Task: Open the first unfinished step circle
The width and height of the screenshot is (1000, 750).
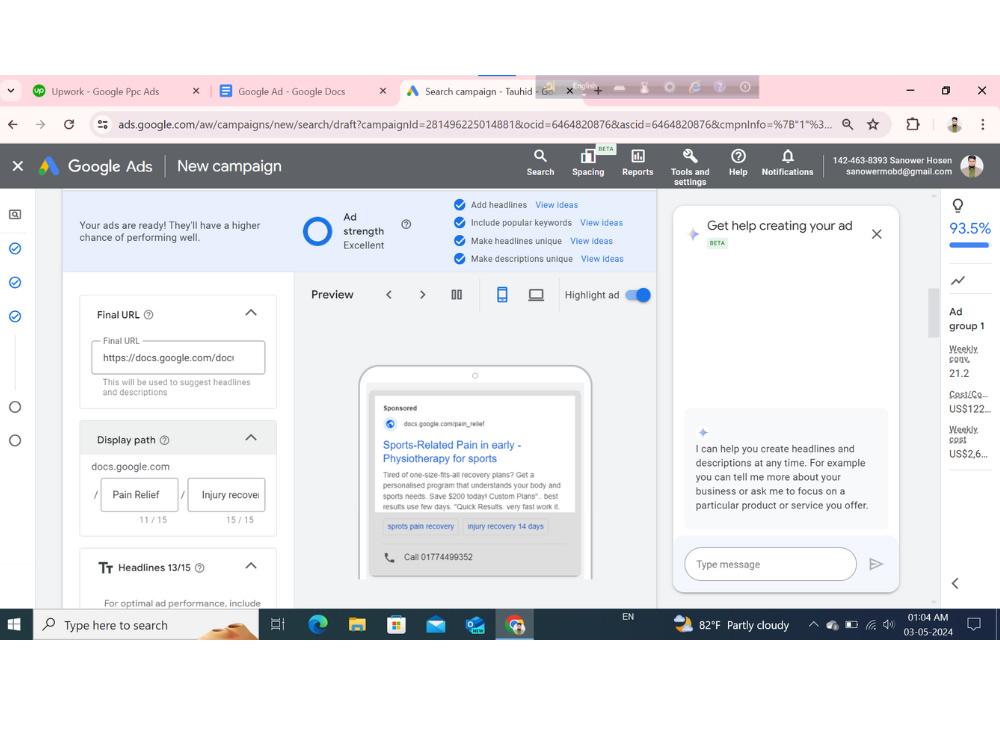Action: pyautogui.click(x=15, y=407)
